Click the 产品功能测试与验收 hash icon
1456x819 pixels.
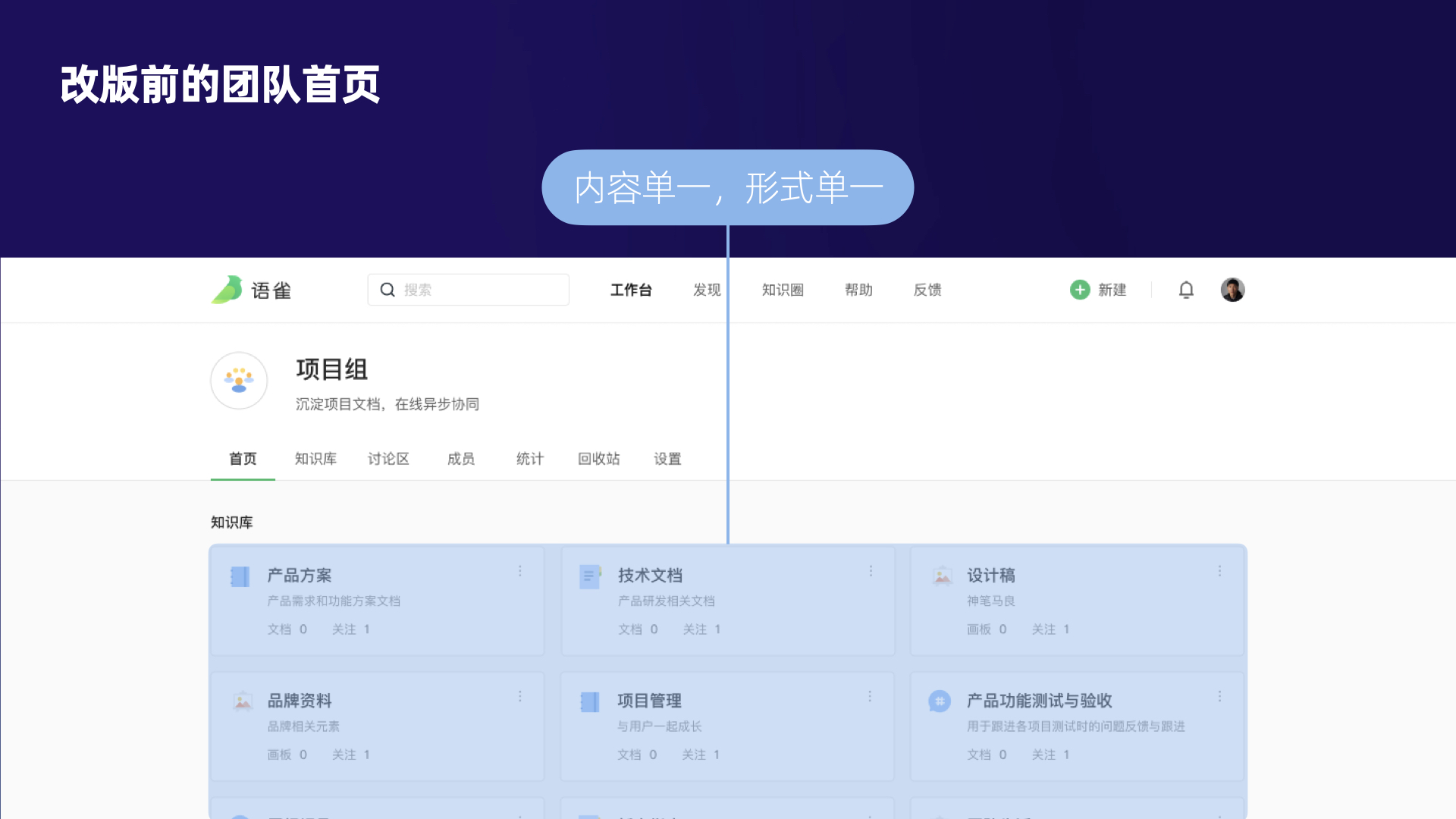click(940, 701)
